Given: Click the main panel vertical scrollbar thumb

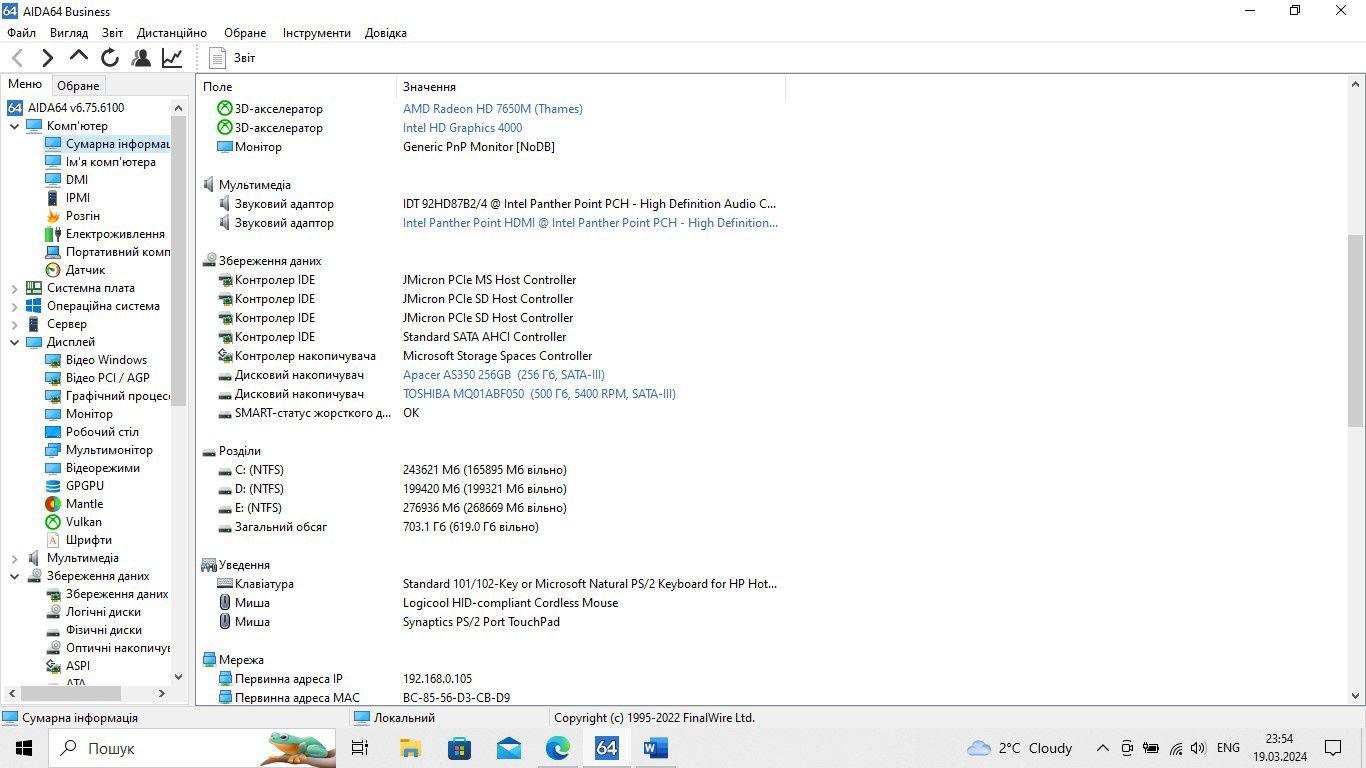Looking at the screenshot, I should (x=1355, y=330).
